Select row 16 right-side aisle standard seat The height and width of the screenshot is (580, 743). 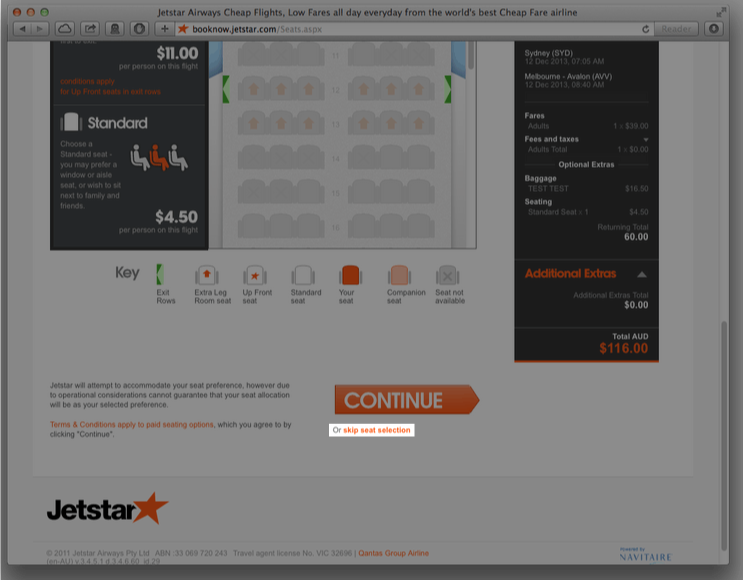tap(363, 227)
